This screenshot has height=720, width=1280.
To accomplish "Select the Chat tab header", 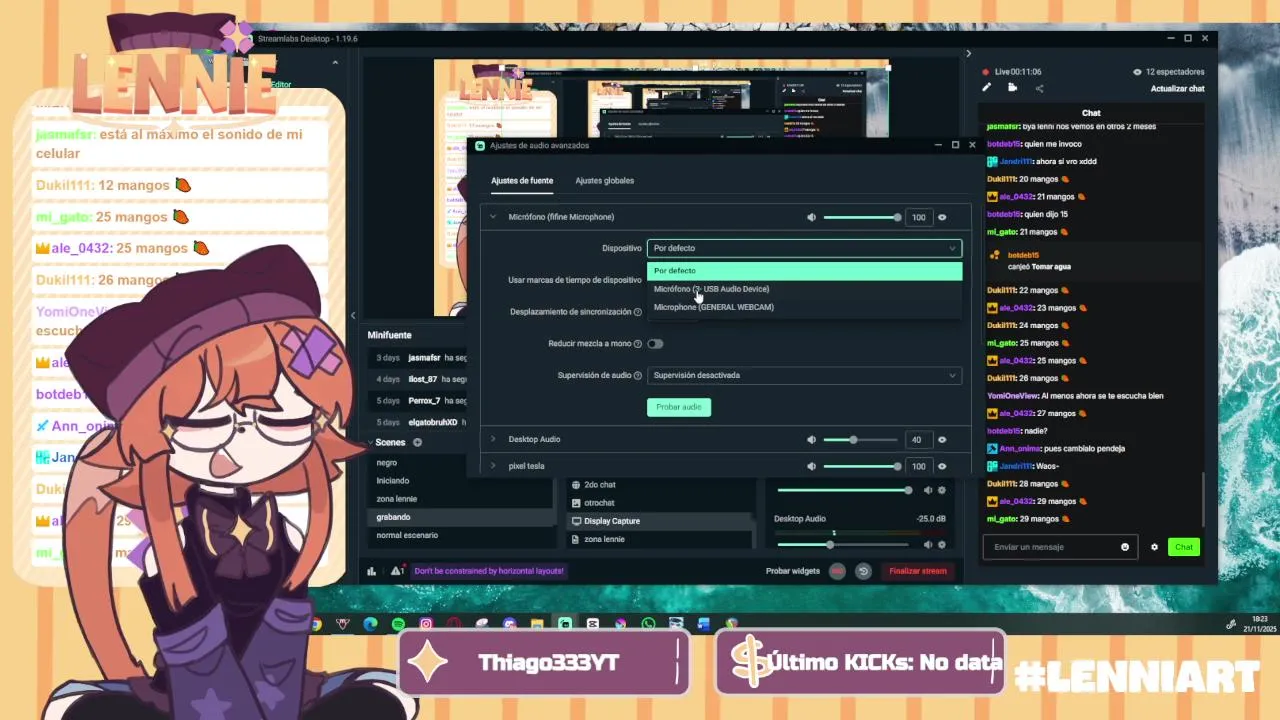I will [x=1091, y=113].
